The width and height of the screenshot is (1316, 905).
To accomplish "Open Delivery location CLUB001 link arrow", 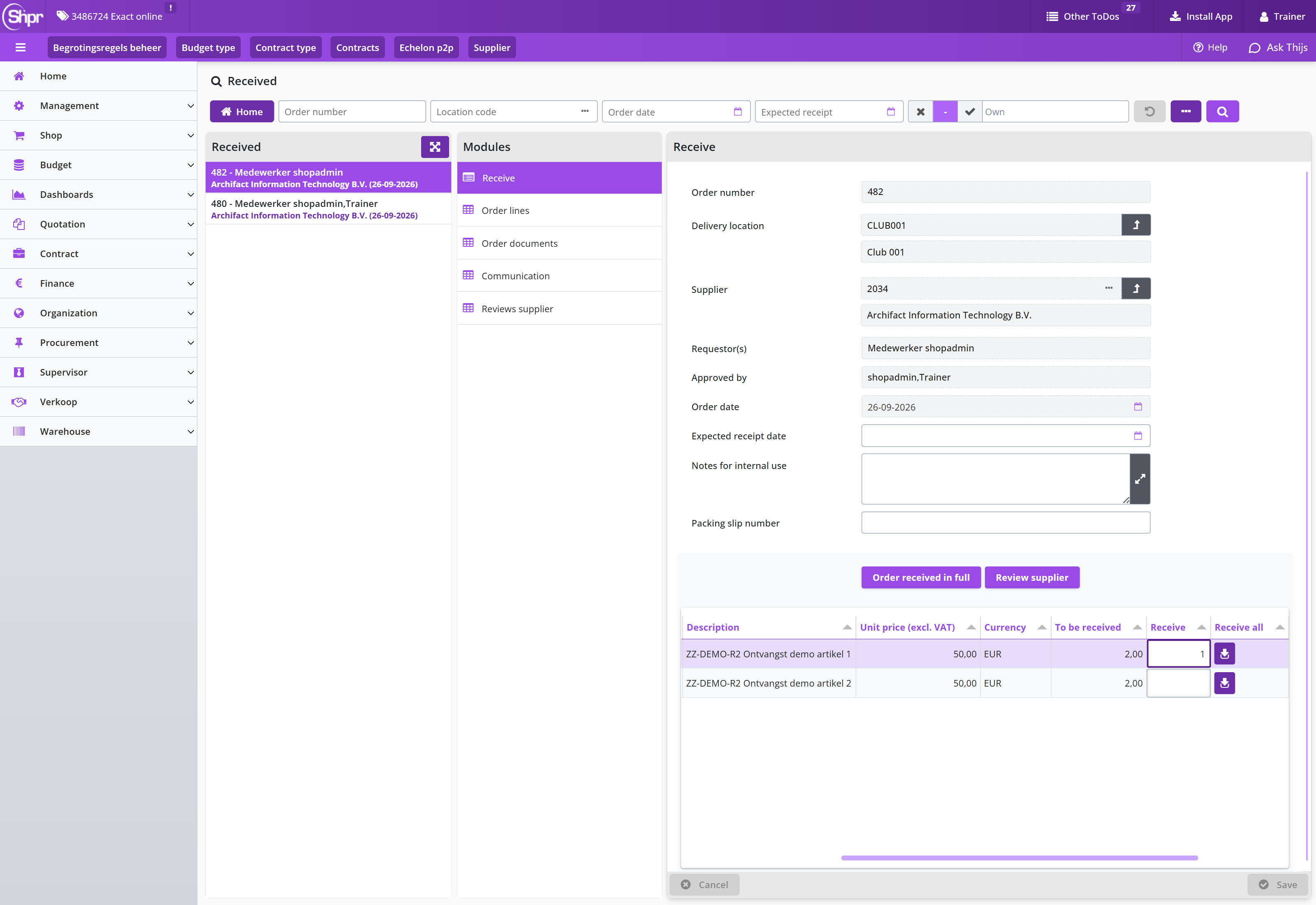I will pyautogui.click(x=1136, y=225).
